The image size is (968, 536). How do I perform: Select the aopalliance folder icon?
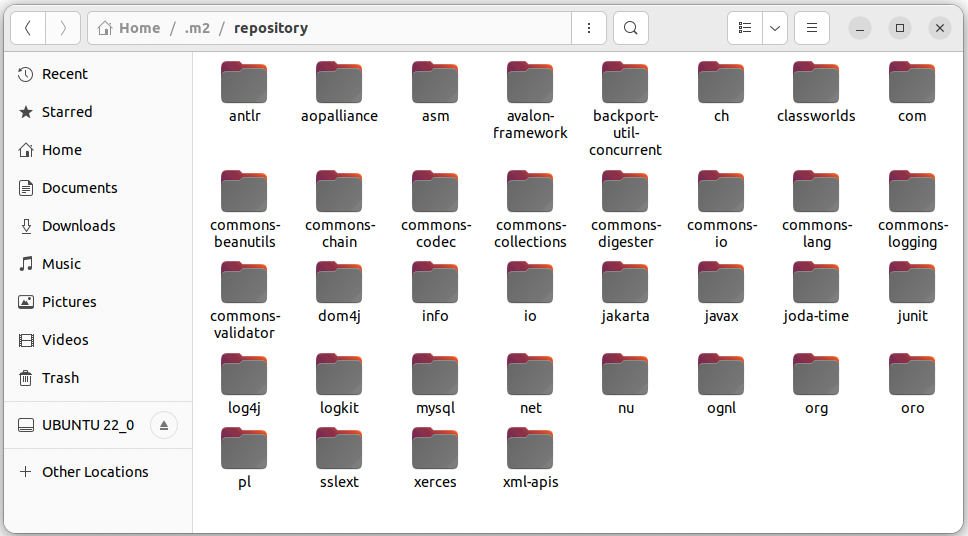(x=339, y=82)
